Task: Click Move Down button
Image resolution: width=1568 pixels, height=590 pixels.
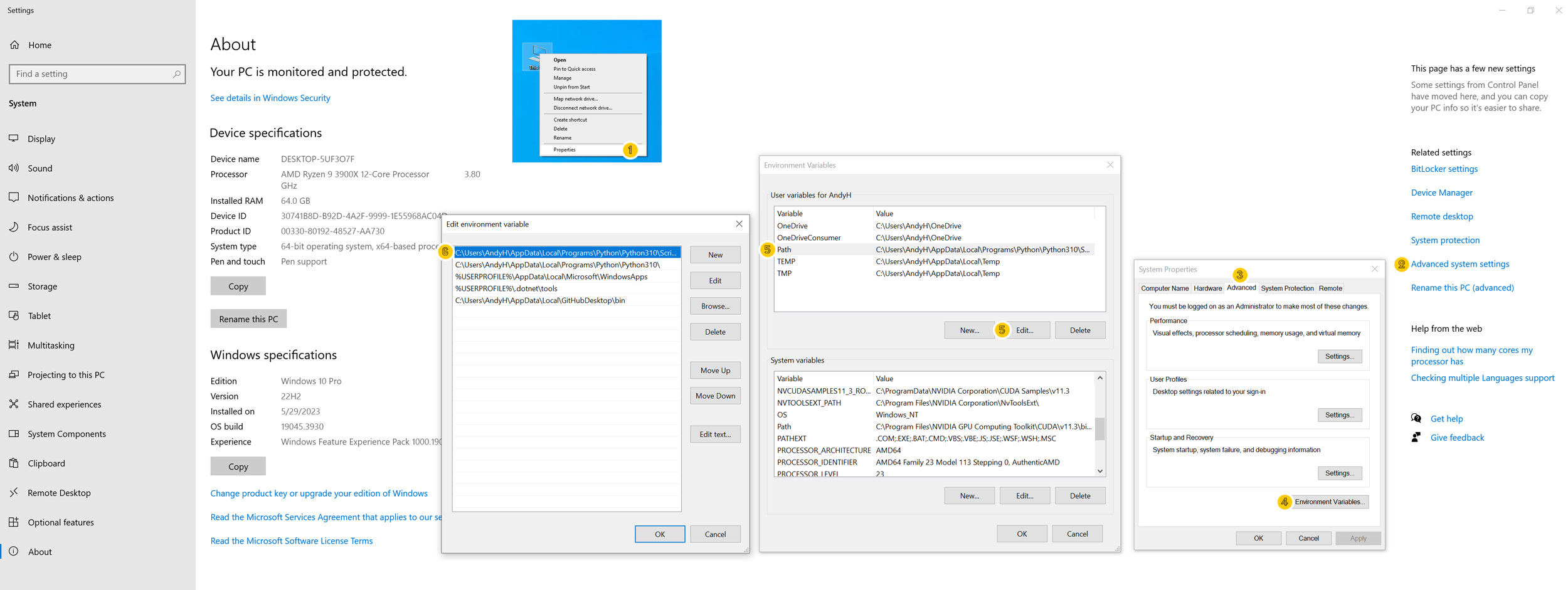Action: tap(715, 396)
